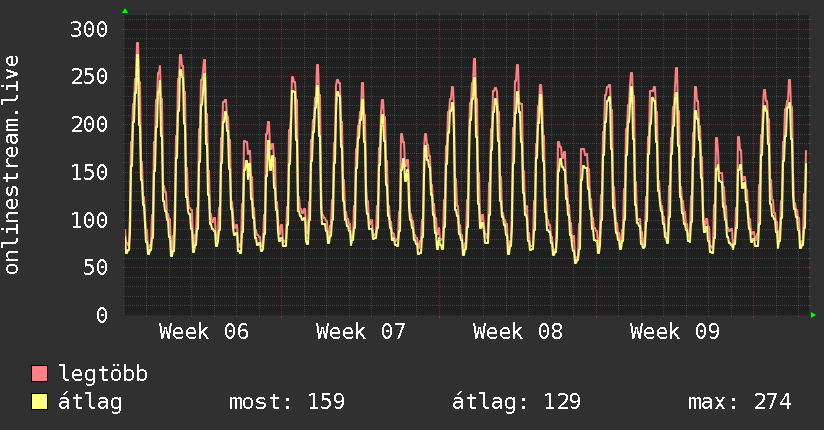
Task: Click the onlinestream.live vertical axis title
Action: coord(11,165)
